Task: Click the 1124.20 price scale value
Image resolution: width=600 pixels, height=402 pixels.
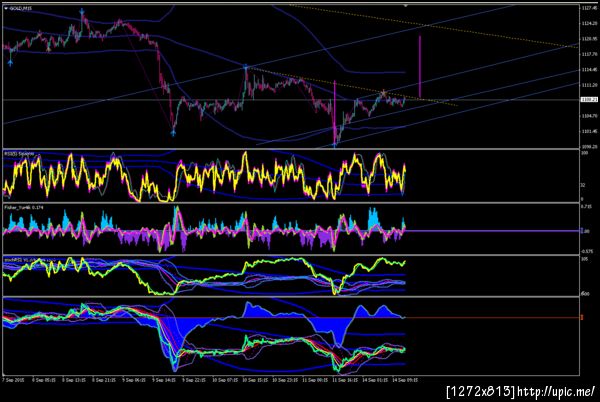Action: click(589, 23)
